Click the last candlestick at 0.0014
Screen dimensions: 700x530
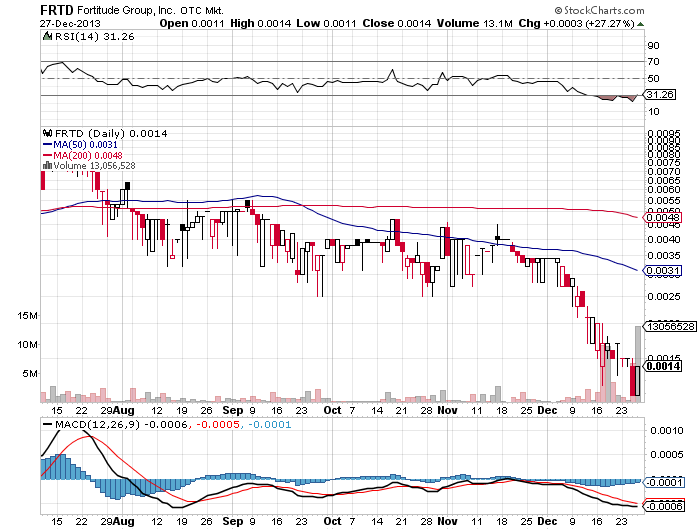(638, 380)
